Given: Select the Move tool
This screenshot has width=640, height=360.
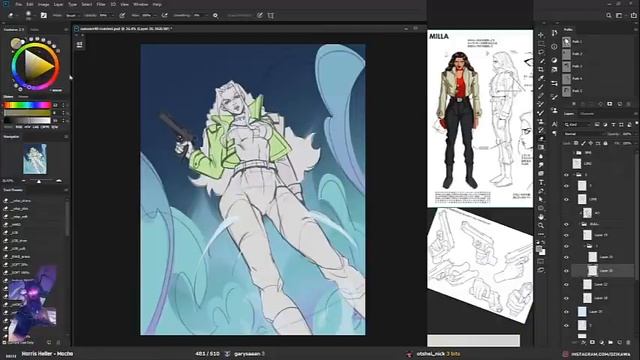Looking at the screenshot, I should tap(541, 35).
